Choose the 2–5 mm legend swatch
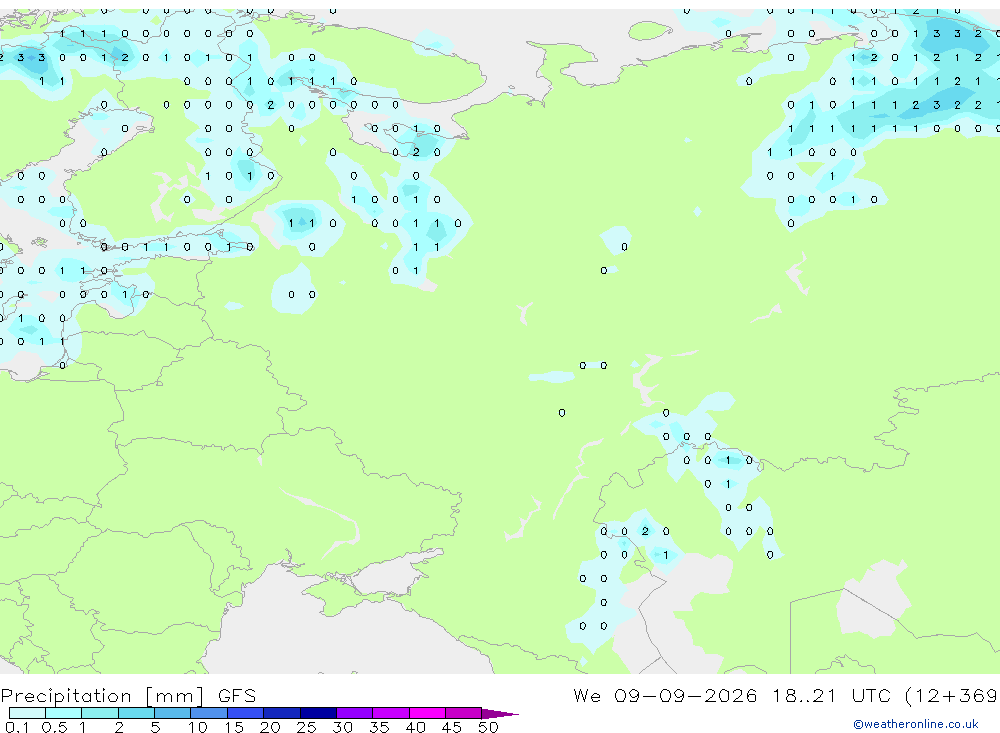The height and width of the screenshot is (733, 1000). pos(136,713)
